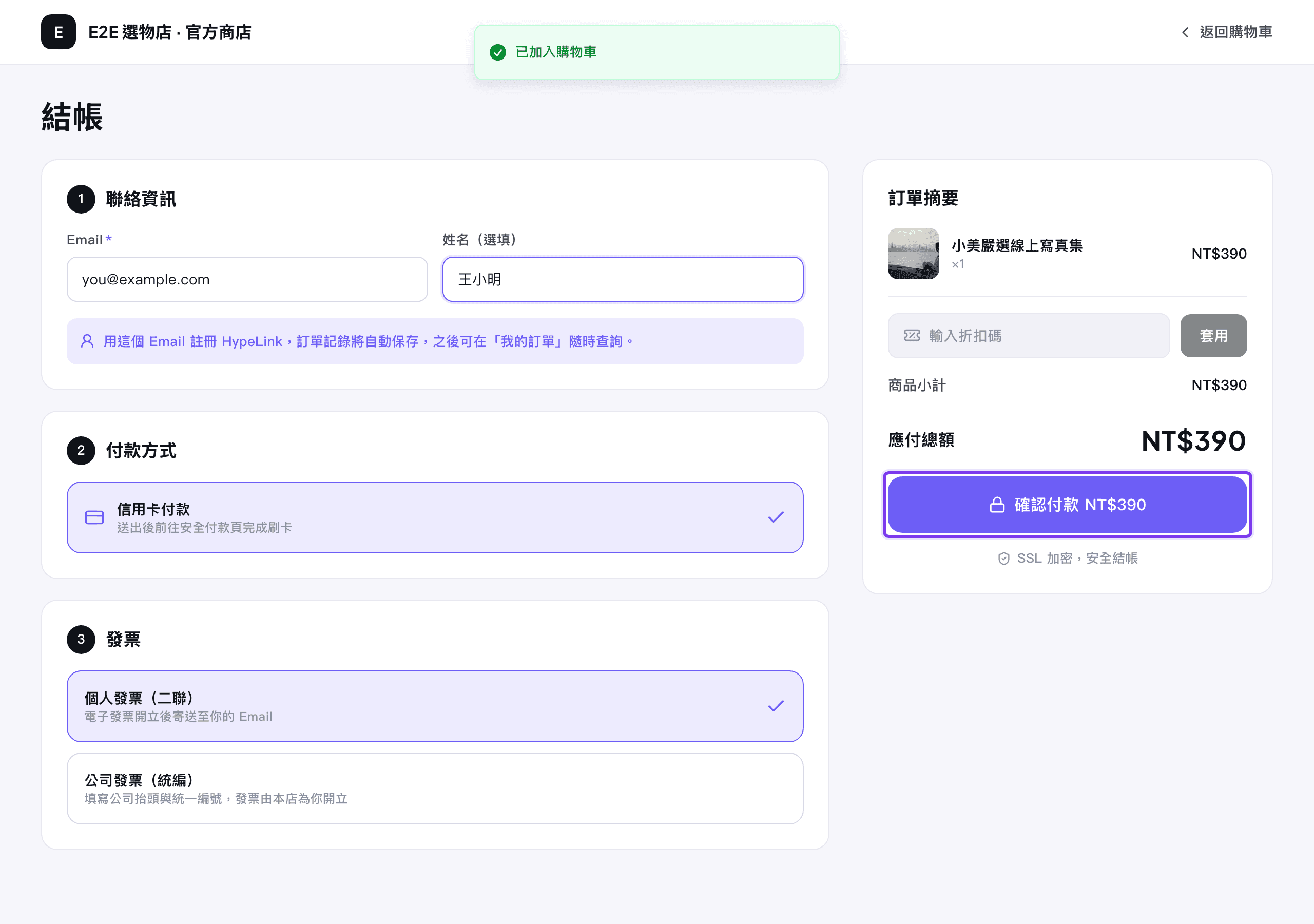Click the HypeLink registration notice text
Image resolution: width=1314 pixels, height=924 pixels.
tap(368, 342)
